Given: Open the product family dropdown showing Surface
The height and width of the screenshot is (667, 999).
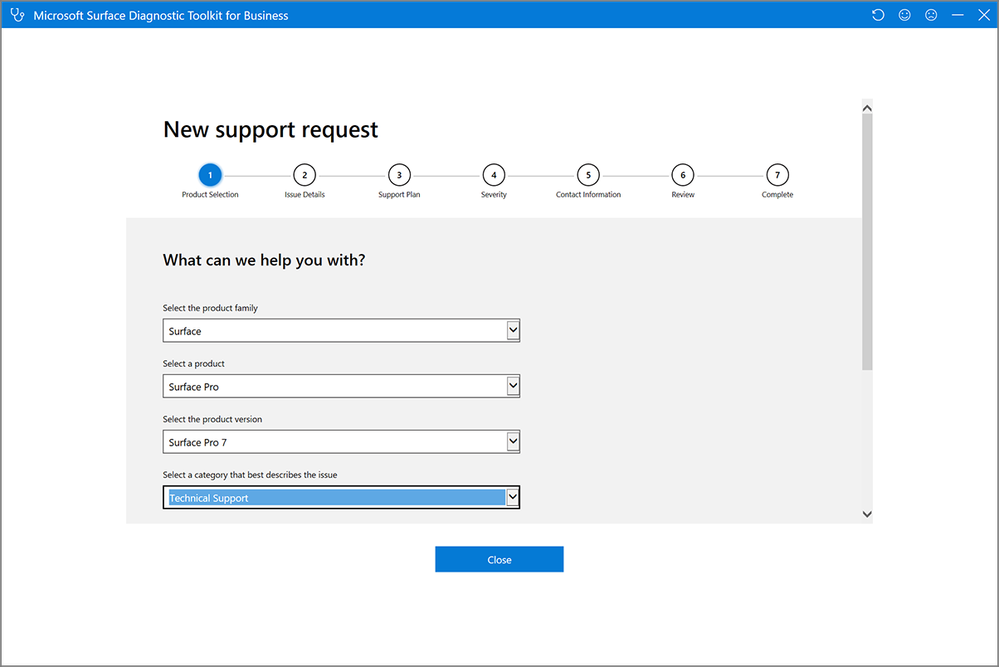Looking at the screenshot, I should coord(341,331).
